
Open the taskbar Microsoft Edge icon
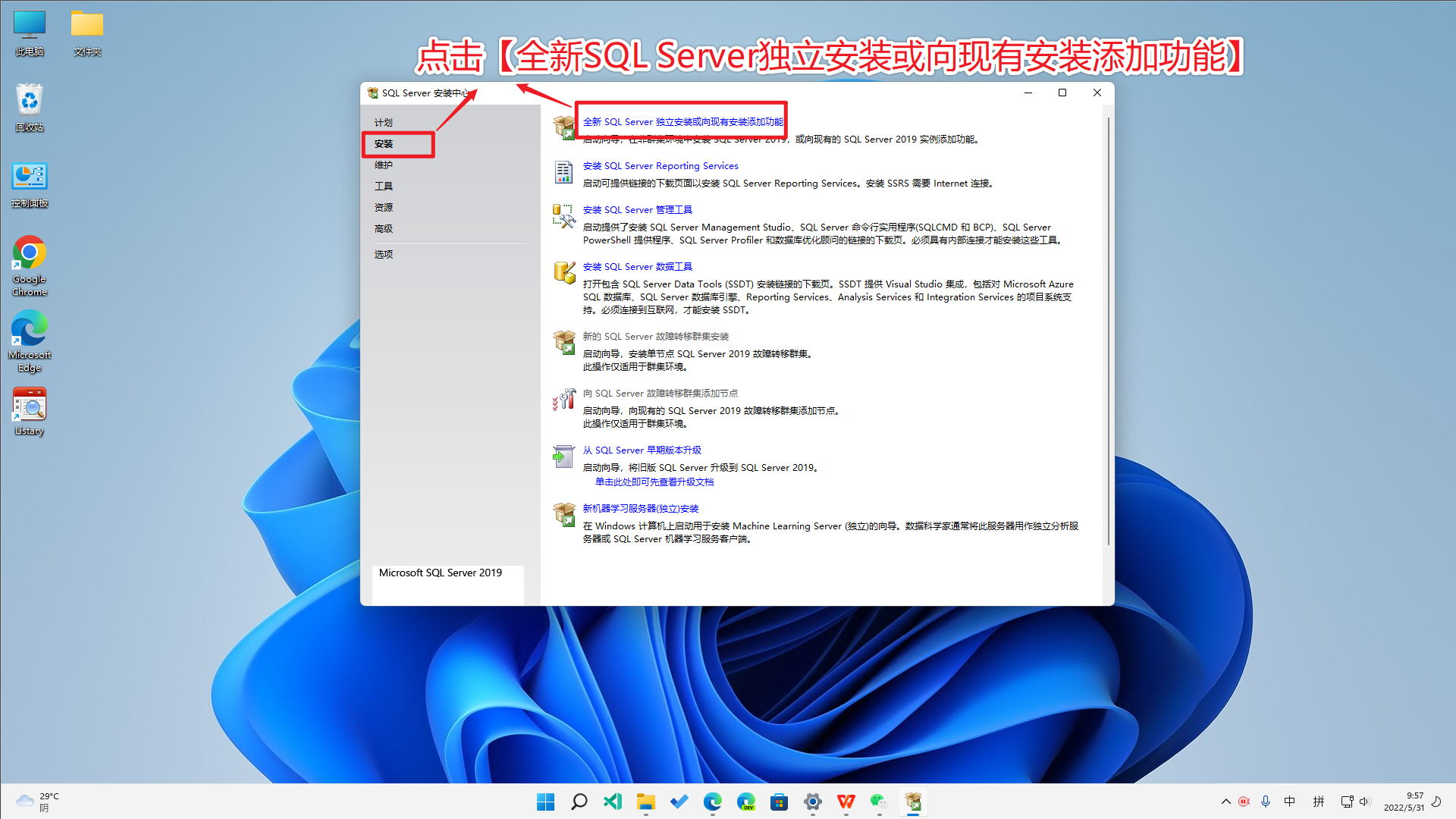coord(712,802)
